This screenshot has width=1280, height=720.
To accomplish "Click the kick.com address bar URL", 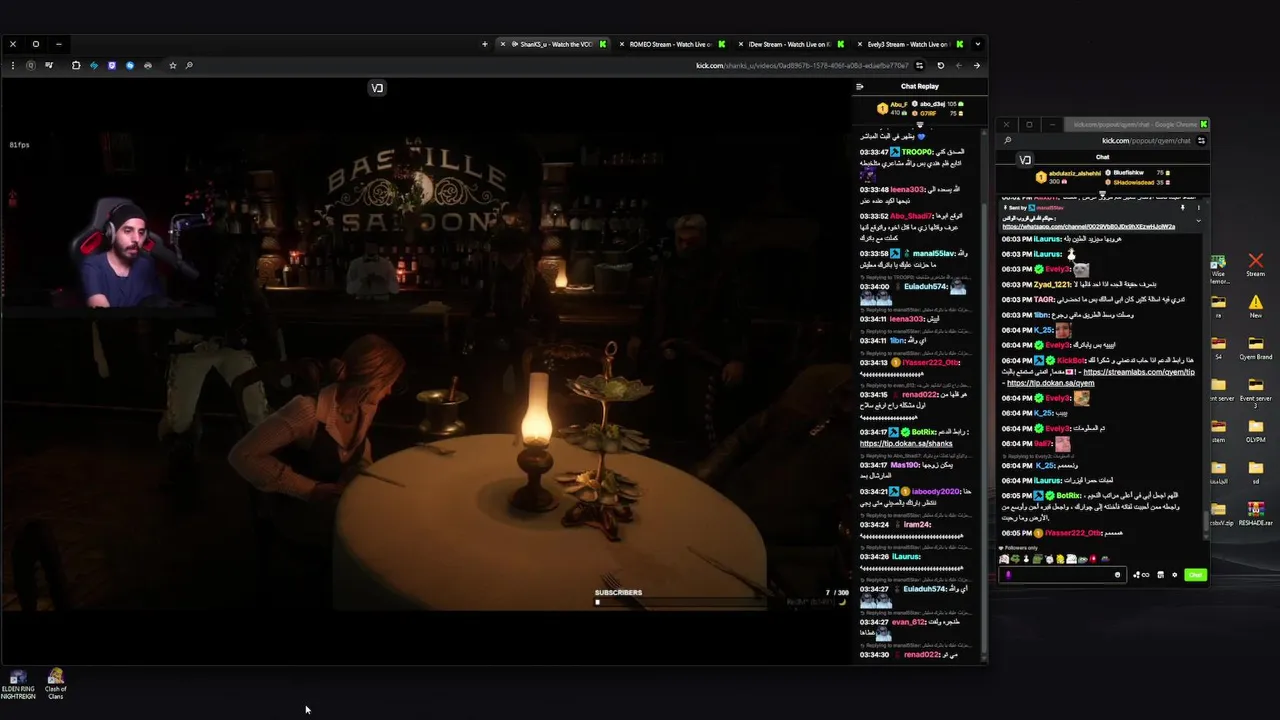I will point(802,66).
